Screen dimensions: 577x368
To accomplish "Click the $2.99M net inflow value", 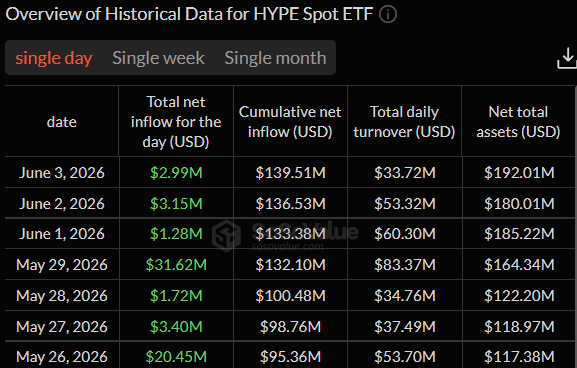I will click(176, 173).
